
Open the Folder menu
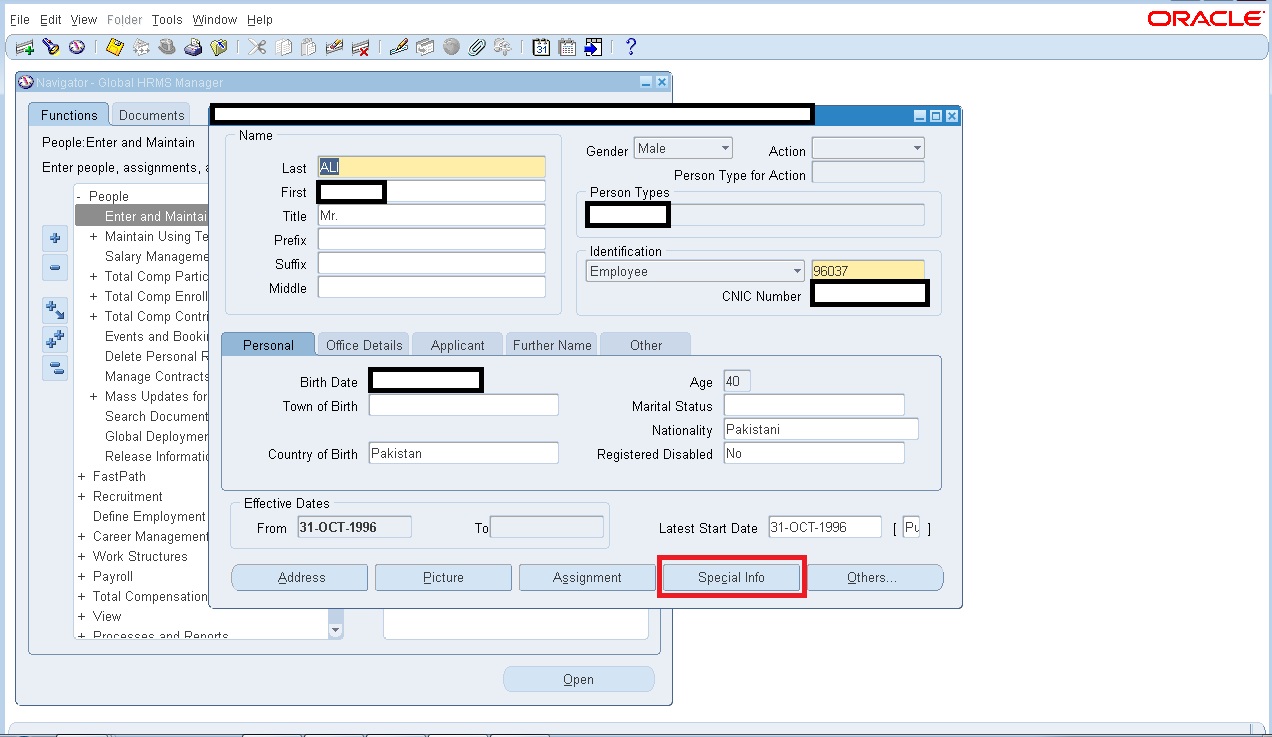tap(124, 19)
